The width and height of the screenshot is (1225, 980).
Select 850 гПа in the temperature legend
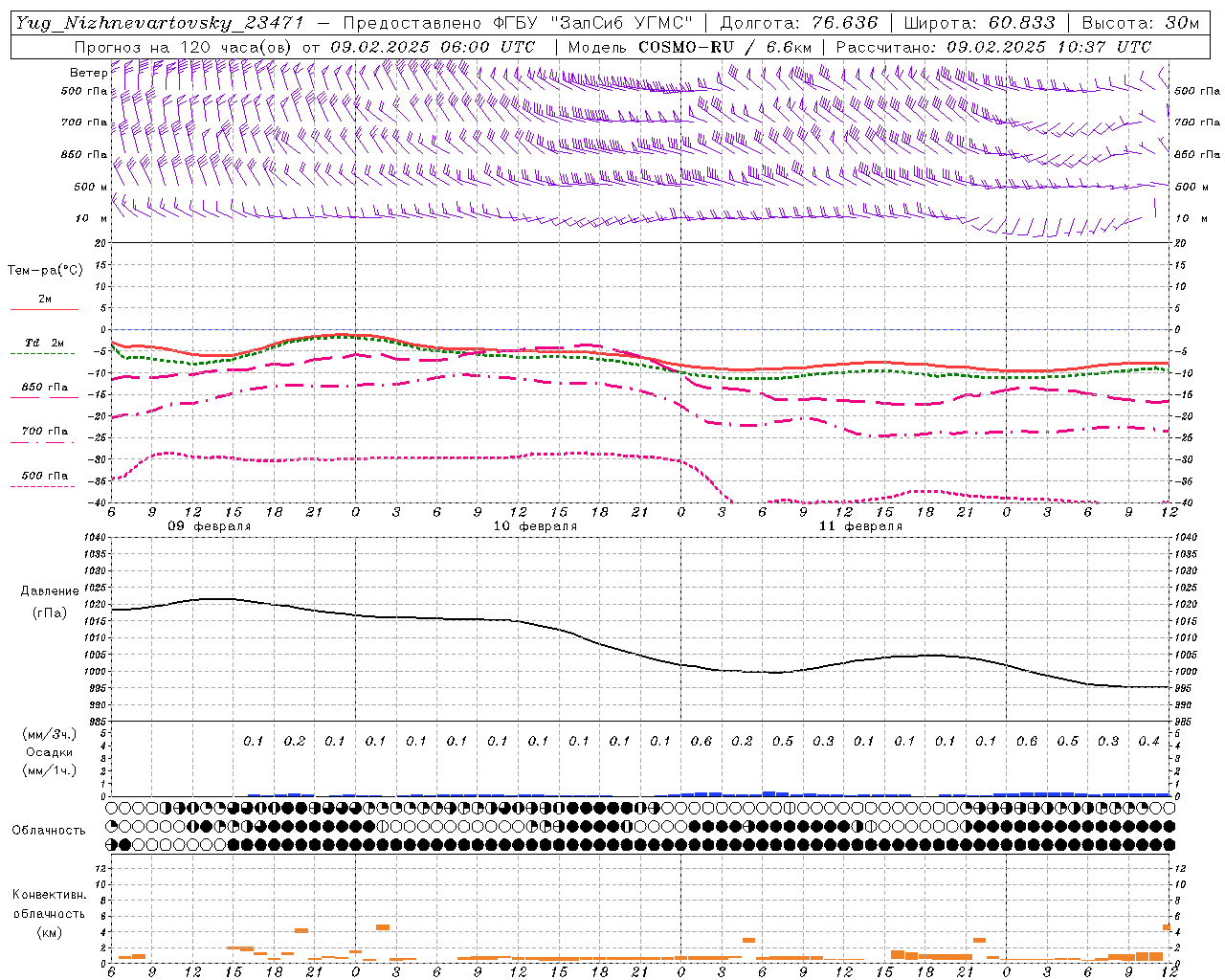click(x=45, y=388)
